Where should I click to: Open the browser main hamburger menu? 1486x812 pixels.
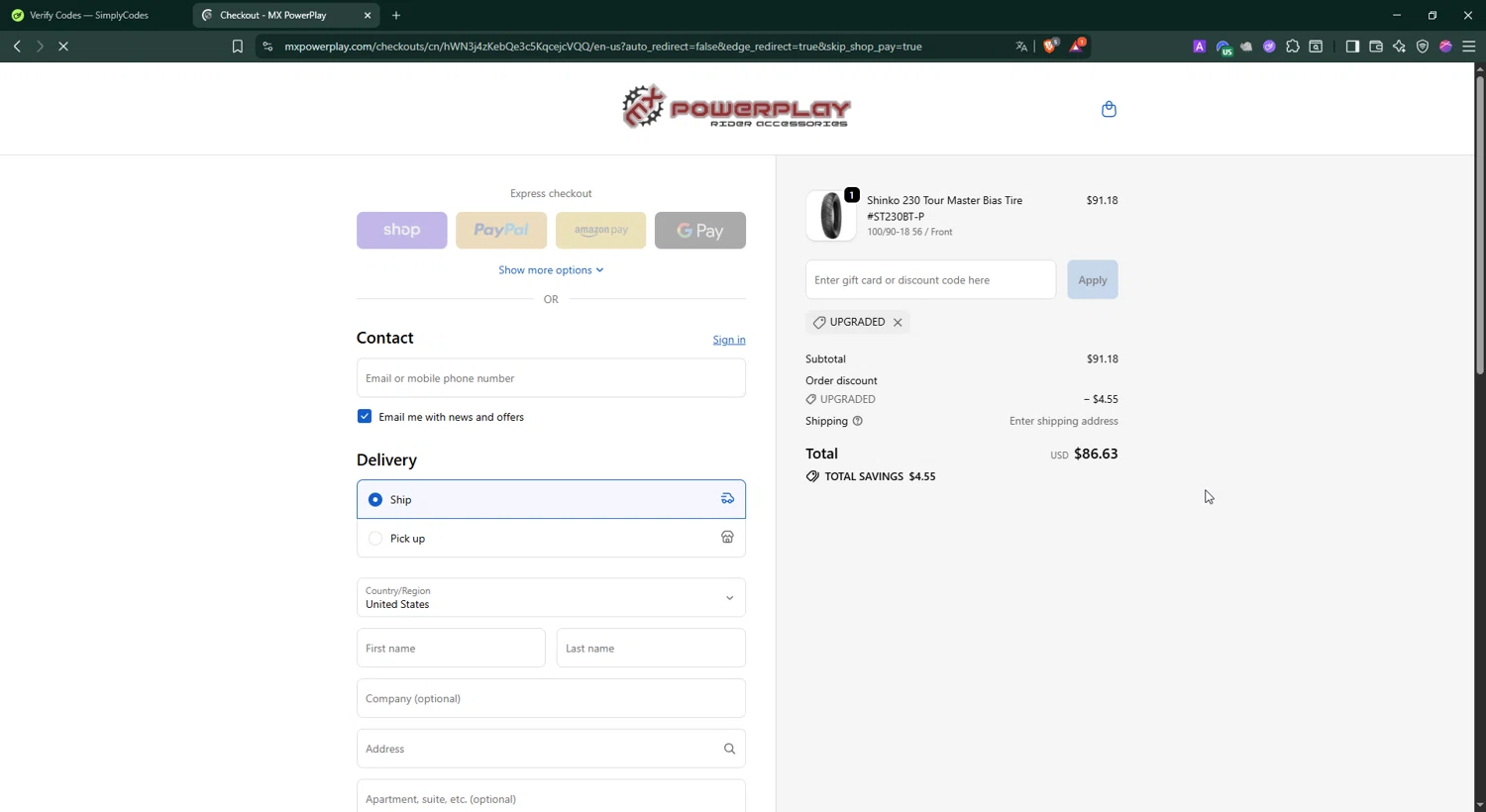(1469, 47)
